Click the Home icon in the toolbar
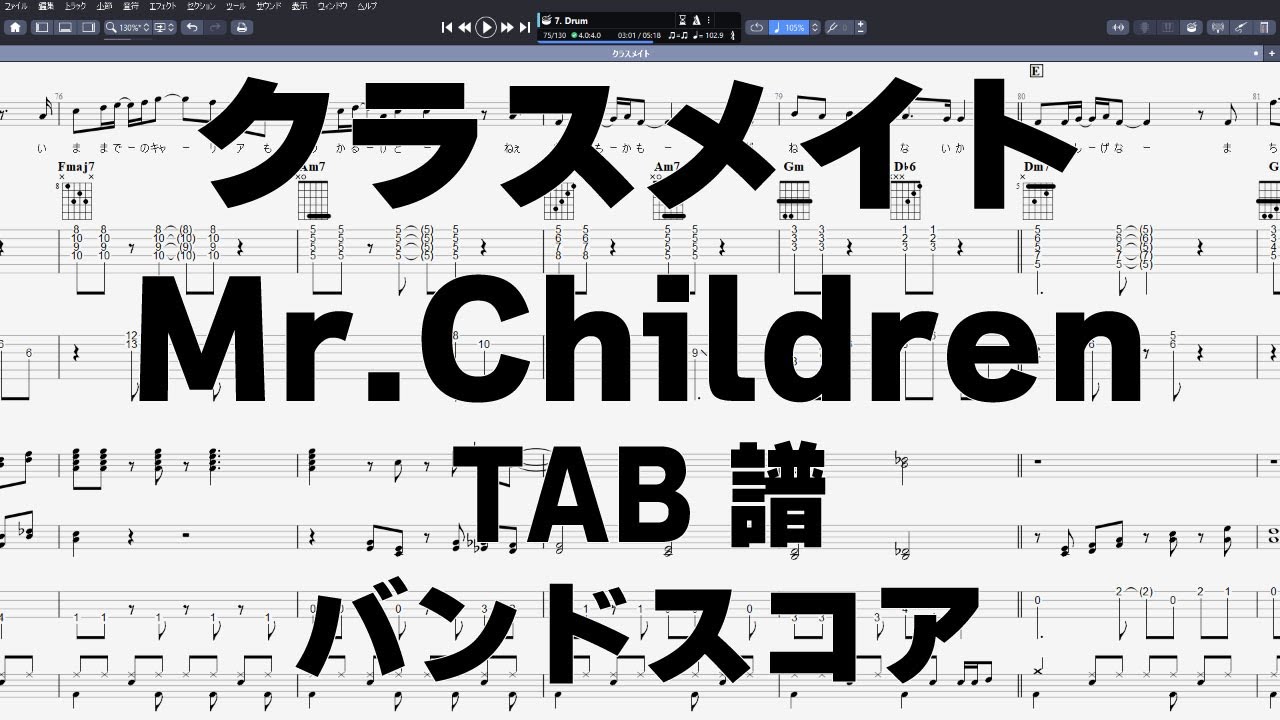The image size is (1280, 720). (16, 27)
